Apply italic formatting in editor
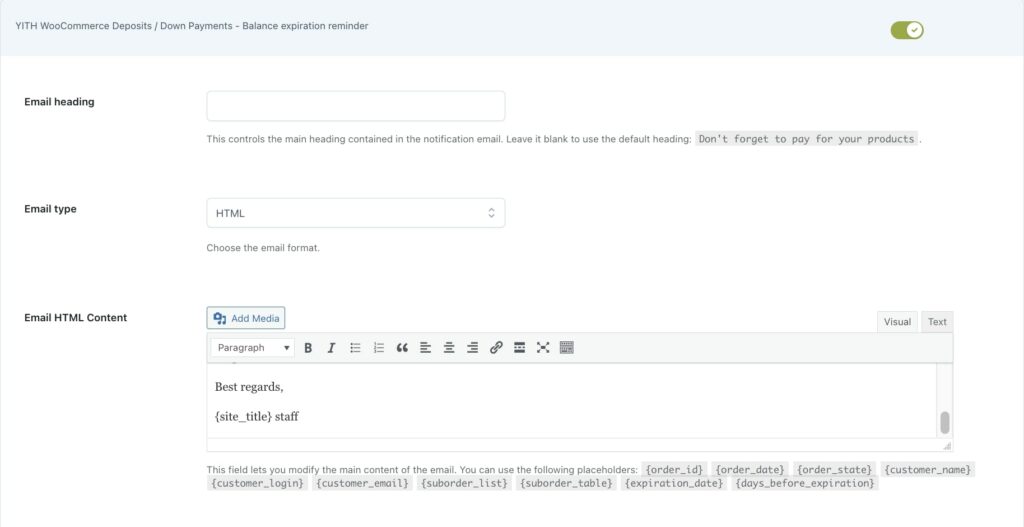The image size is (1024, 527). (x=331, y=348)
